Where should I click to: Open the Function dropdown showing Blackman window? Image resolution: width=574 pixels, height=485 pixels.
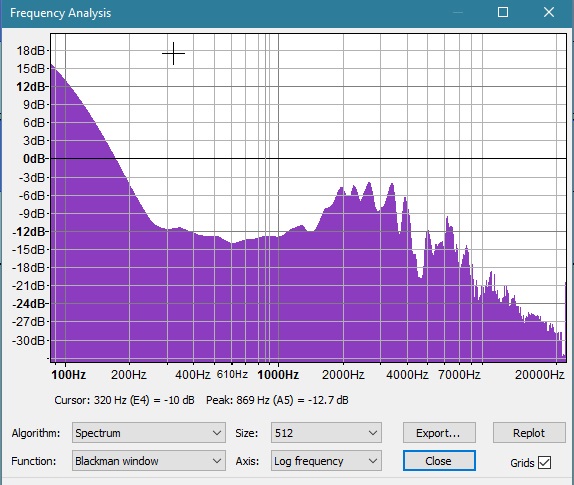pyautogui.click(x=149, y=460)
